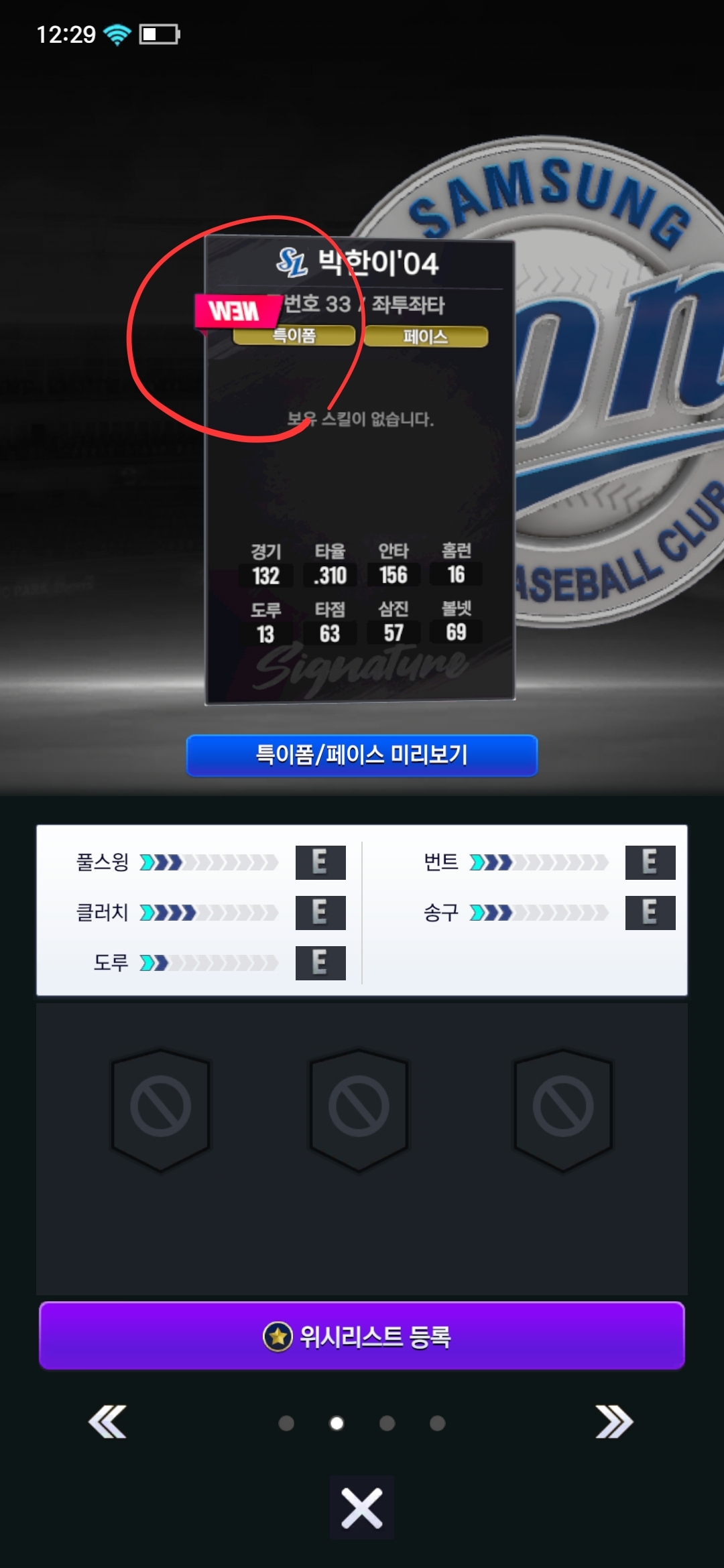Open the 페이스 tag on the card
Image resolution: width=724 pixels, height=1568 pixels.
426,336
